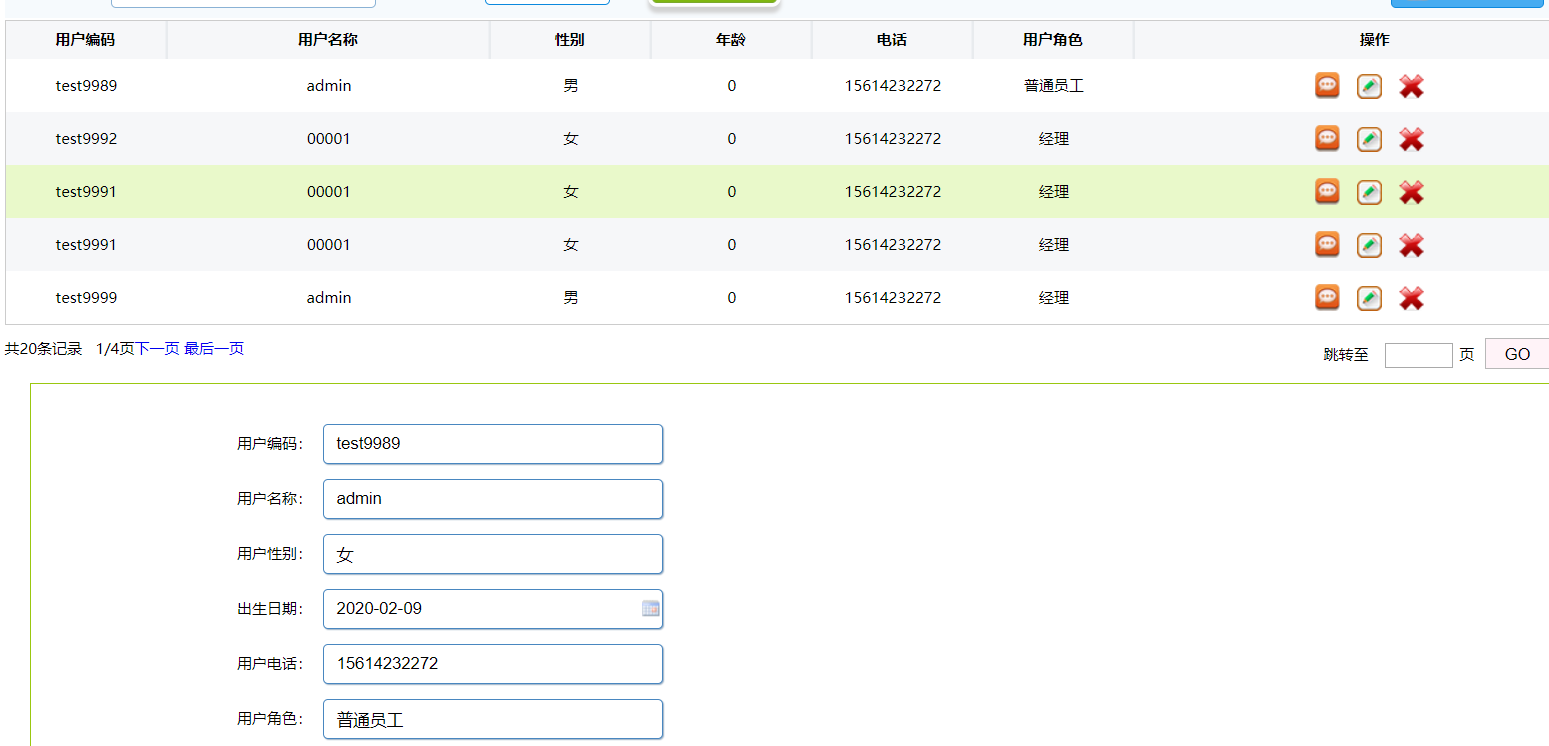Delete user in non-highlighted test9991 row

pyautogui.click(x=1411, y=246)
